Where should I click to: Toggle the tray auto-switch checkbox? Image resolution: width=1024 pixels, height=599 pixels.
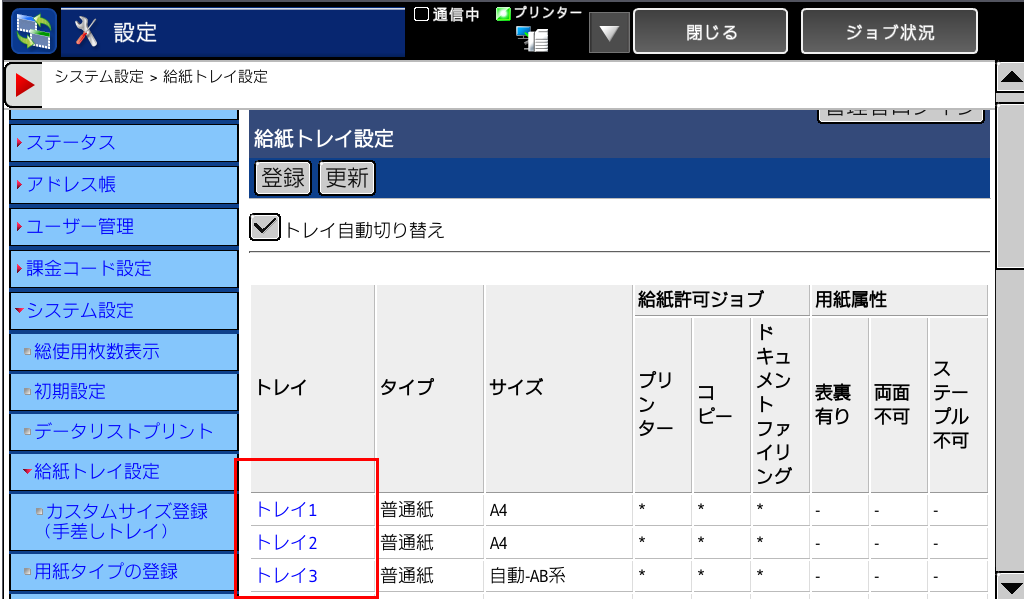click(x=264, y=228)
